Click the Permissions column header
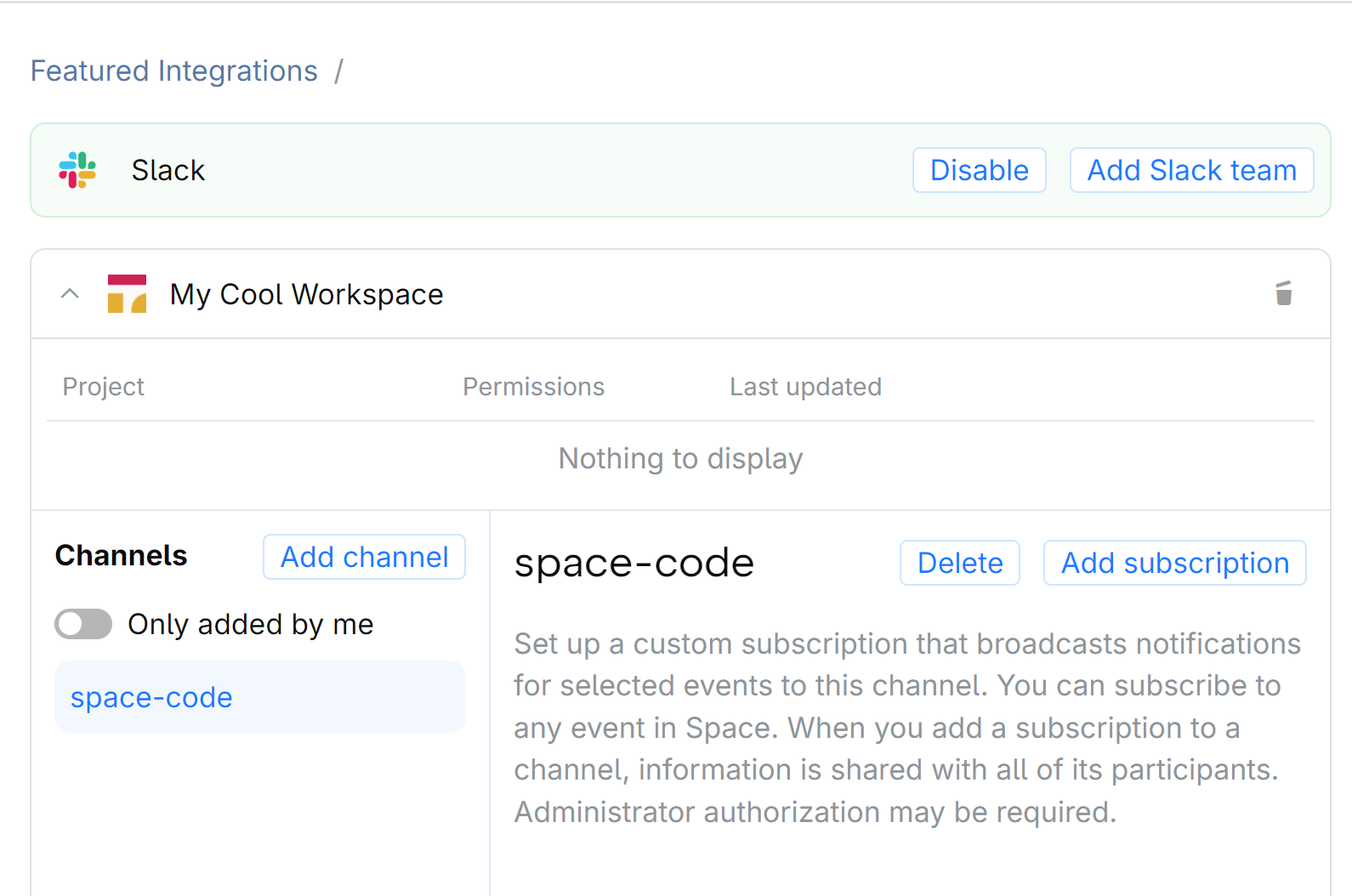This screenshot has height=896, width=1352. (x=533, y=387)
